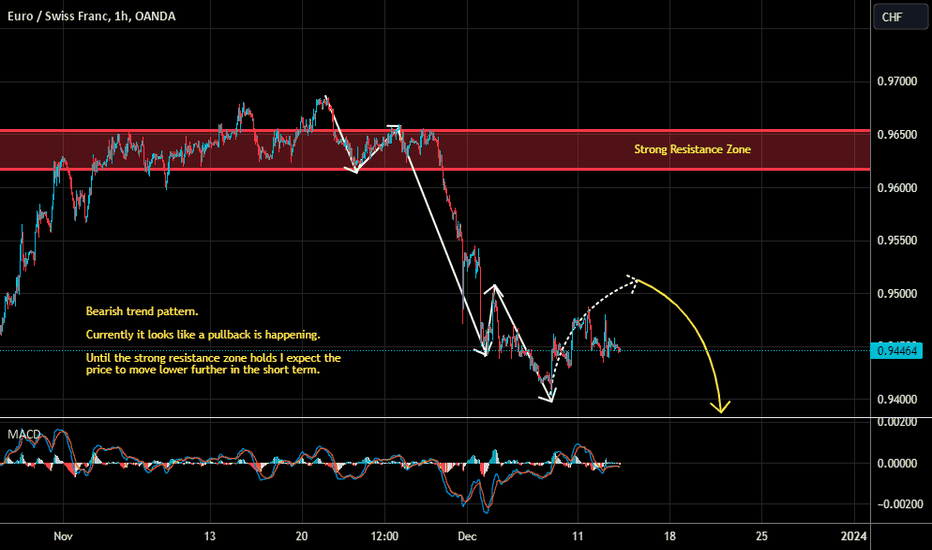The image size is (932, 550).
Task: Click the 0.95000 price axis label
Action: [897, 294]
